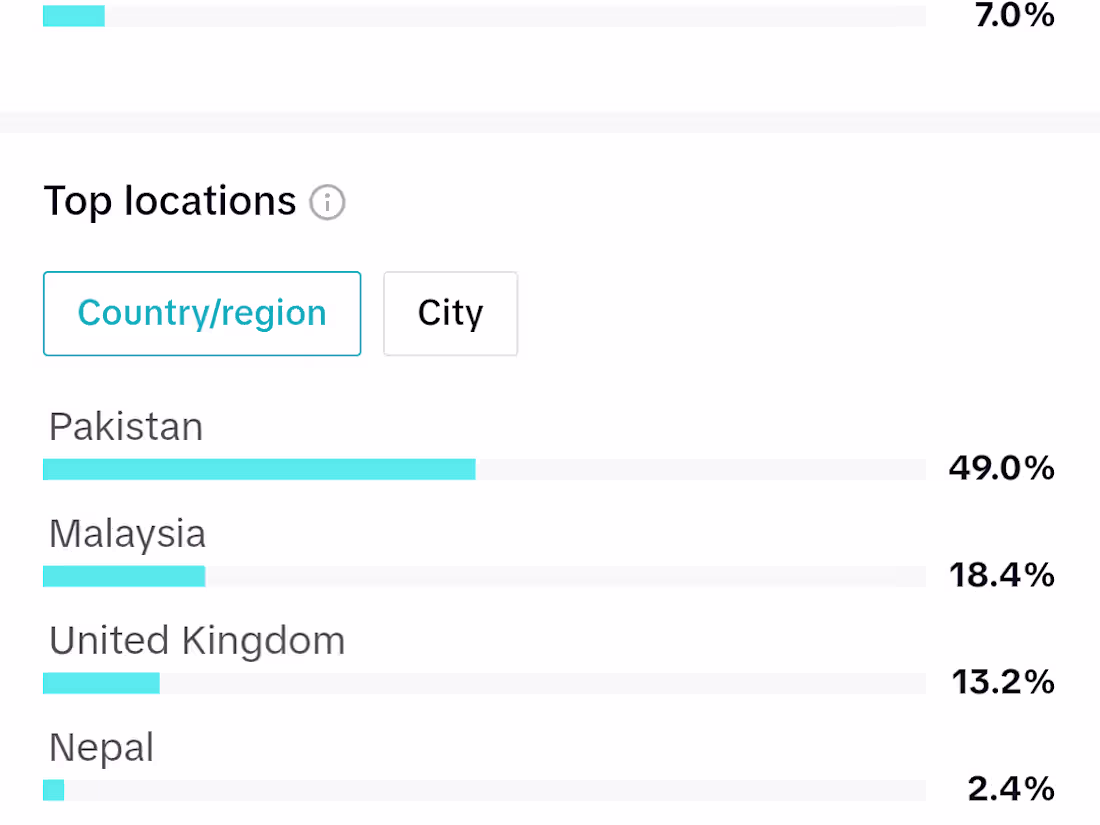Click the cyan fill of the 7.0% bar
Viewport: 1100px width, 825px height.
point(74,16)
